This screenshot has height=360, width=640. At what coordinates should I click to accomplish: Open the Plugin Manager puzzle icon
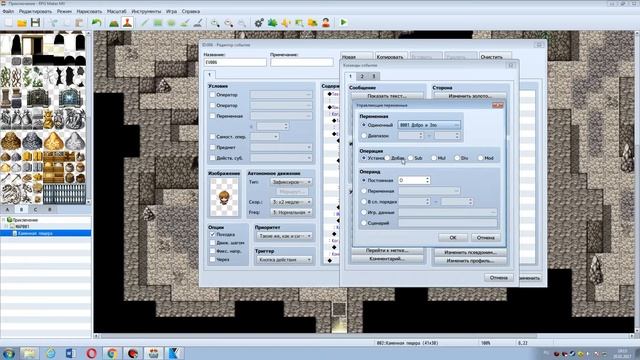(272, 23)
